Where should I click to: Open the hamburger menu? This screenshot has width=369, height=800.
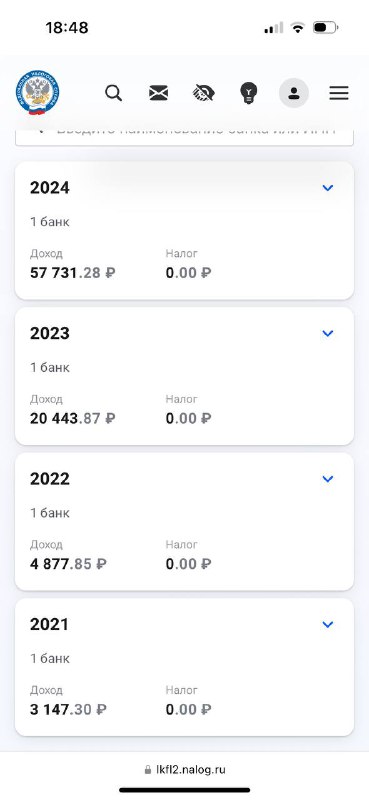pos(339,93)
